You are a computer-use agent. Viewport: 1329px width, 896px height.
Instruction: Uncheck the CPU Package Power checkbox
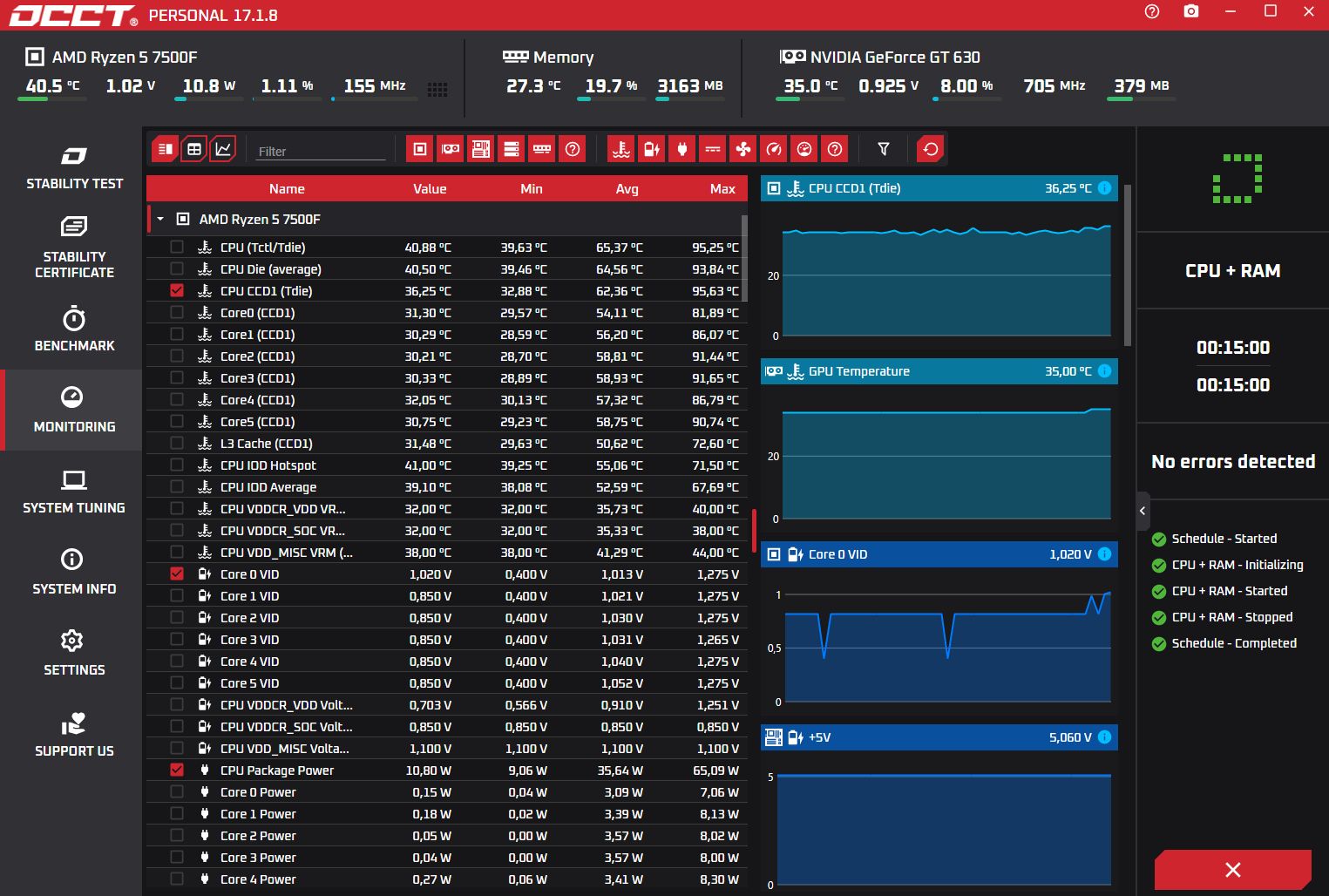click(177, 770)
